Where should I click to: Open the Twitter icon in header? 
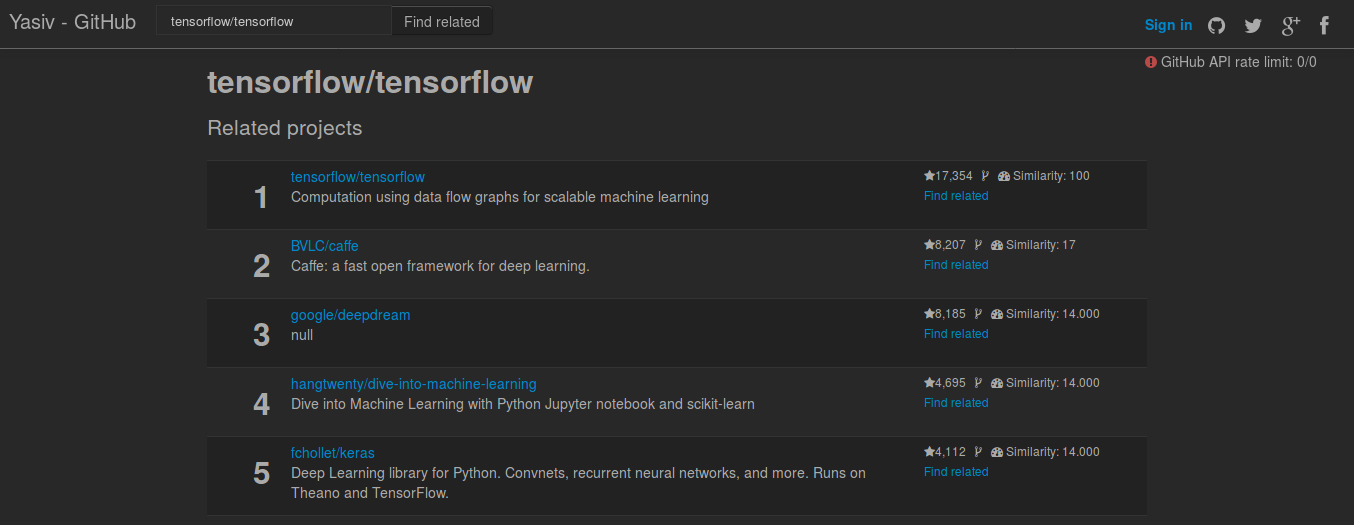coord(1253,25)
